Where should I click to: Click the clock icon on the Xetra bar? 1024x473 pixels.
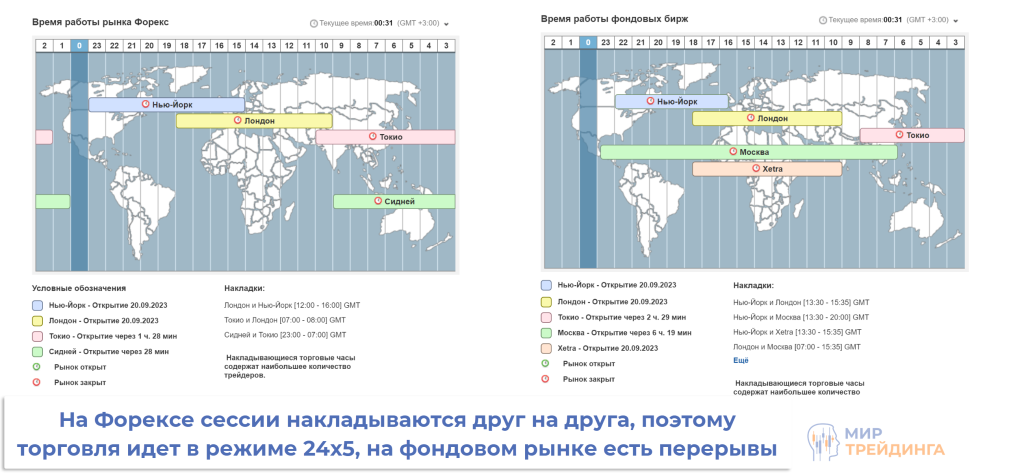[755, 169]
